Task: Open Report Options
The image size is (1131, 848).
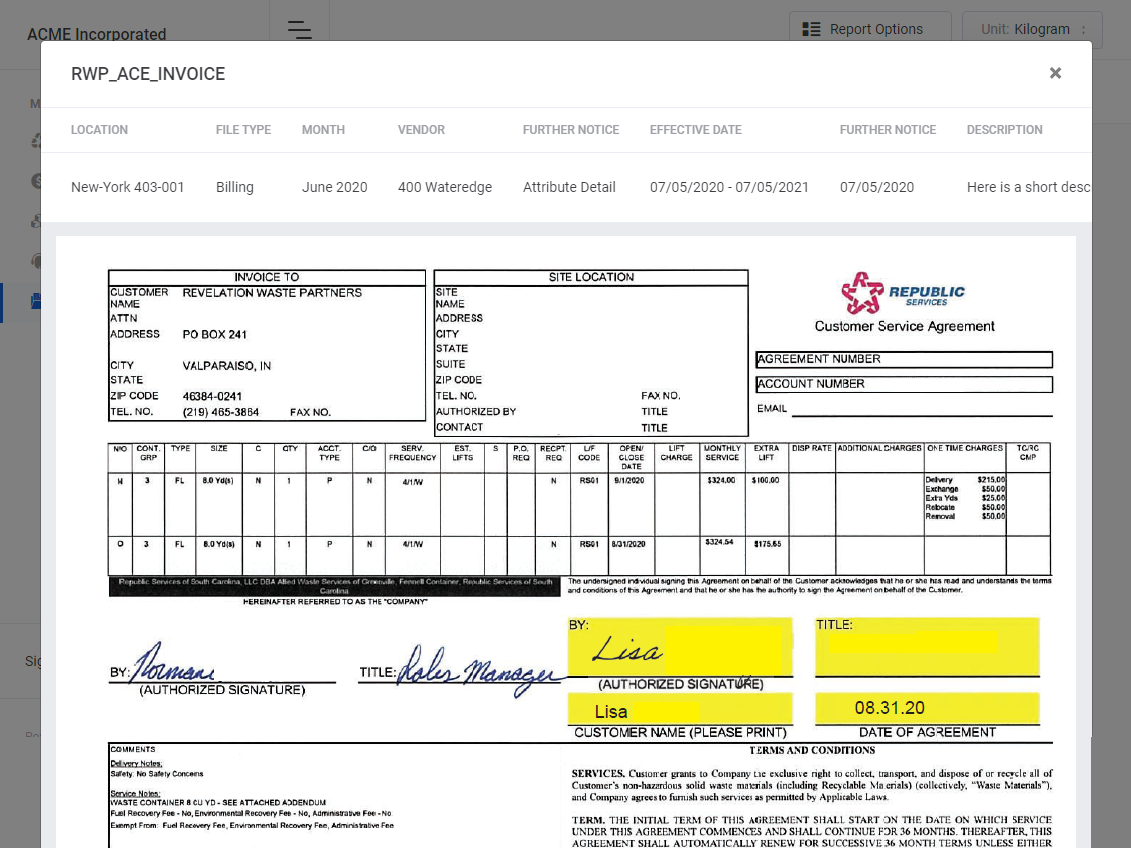Action: pos(870,29)
